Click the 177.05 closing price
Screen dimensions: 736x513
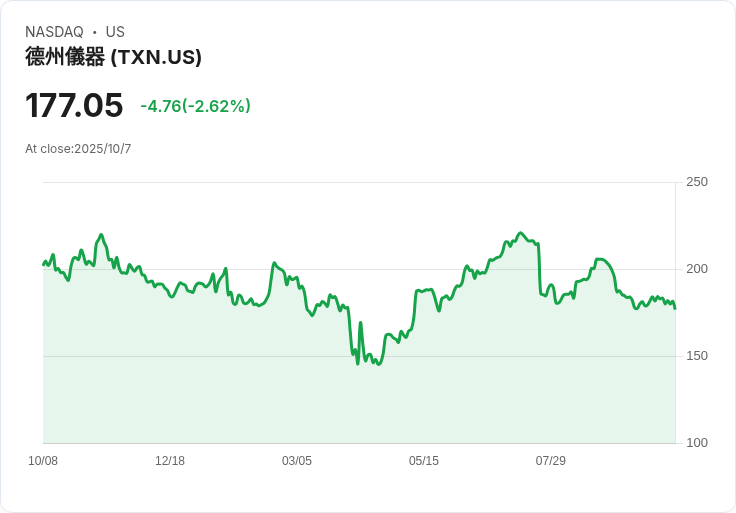[74, 105]
